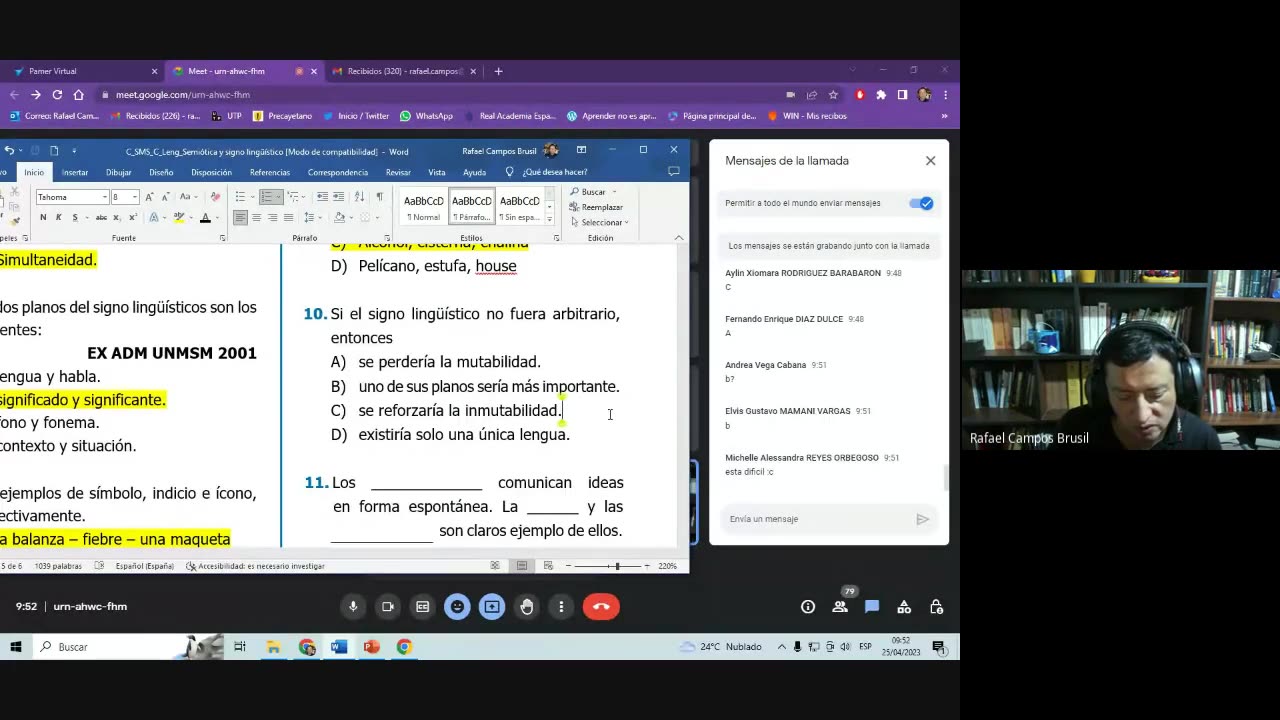Leave the call with red hangup button
The height and width of the screenshot is (720, 1280).
601,606
